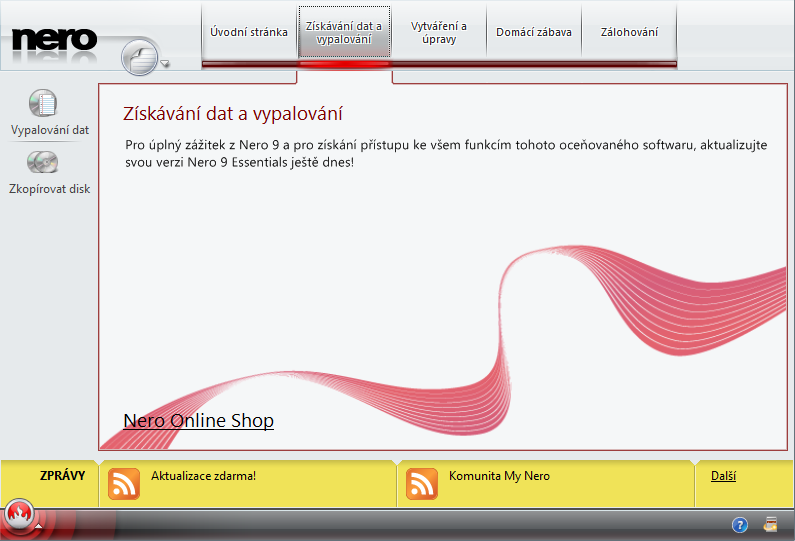Screen dimensions: 795x541
Task: Open the Vypalování dat disc icon
Action: tap(43, 103)
